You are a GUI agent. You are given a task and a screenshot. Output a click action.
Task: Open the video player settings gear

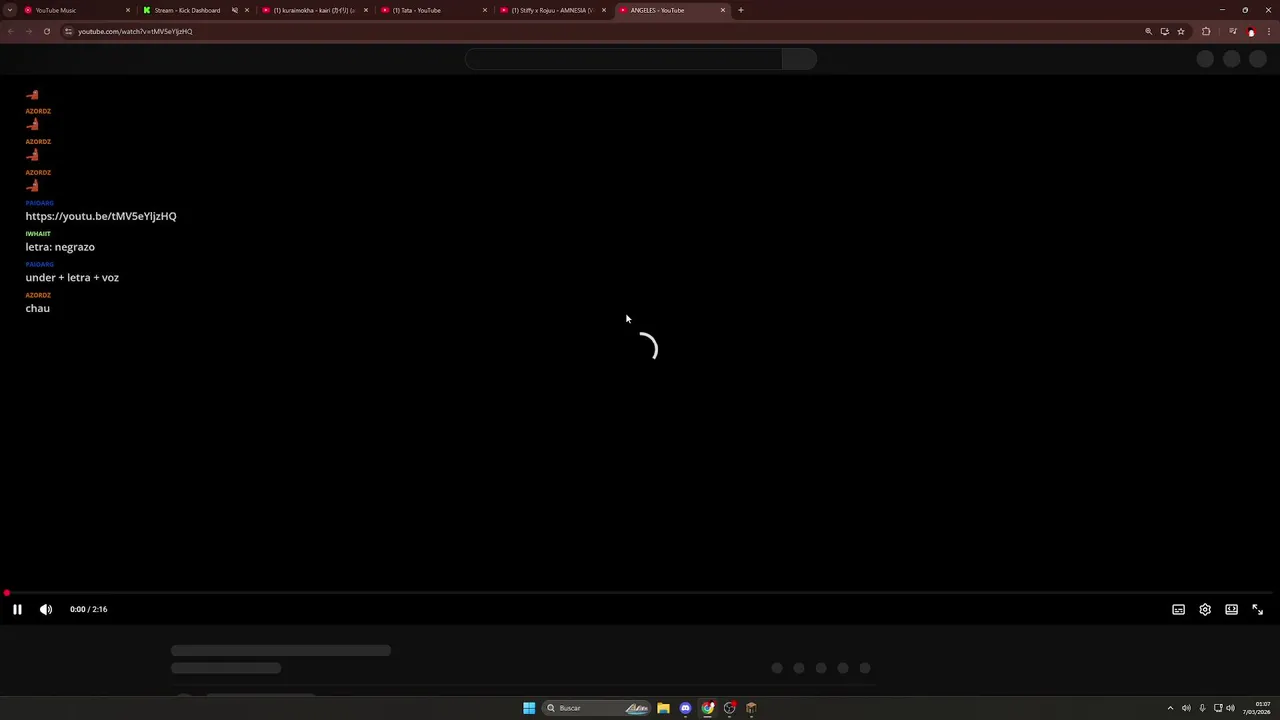click(1205, 609)
